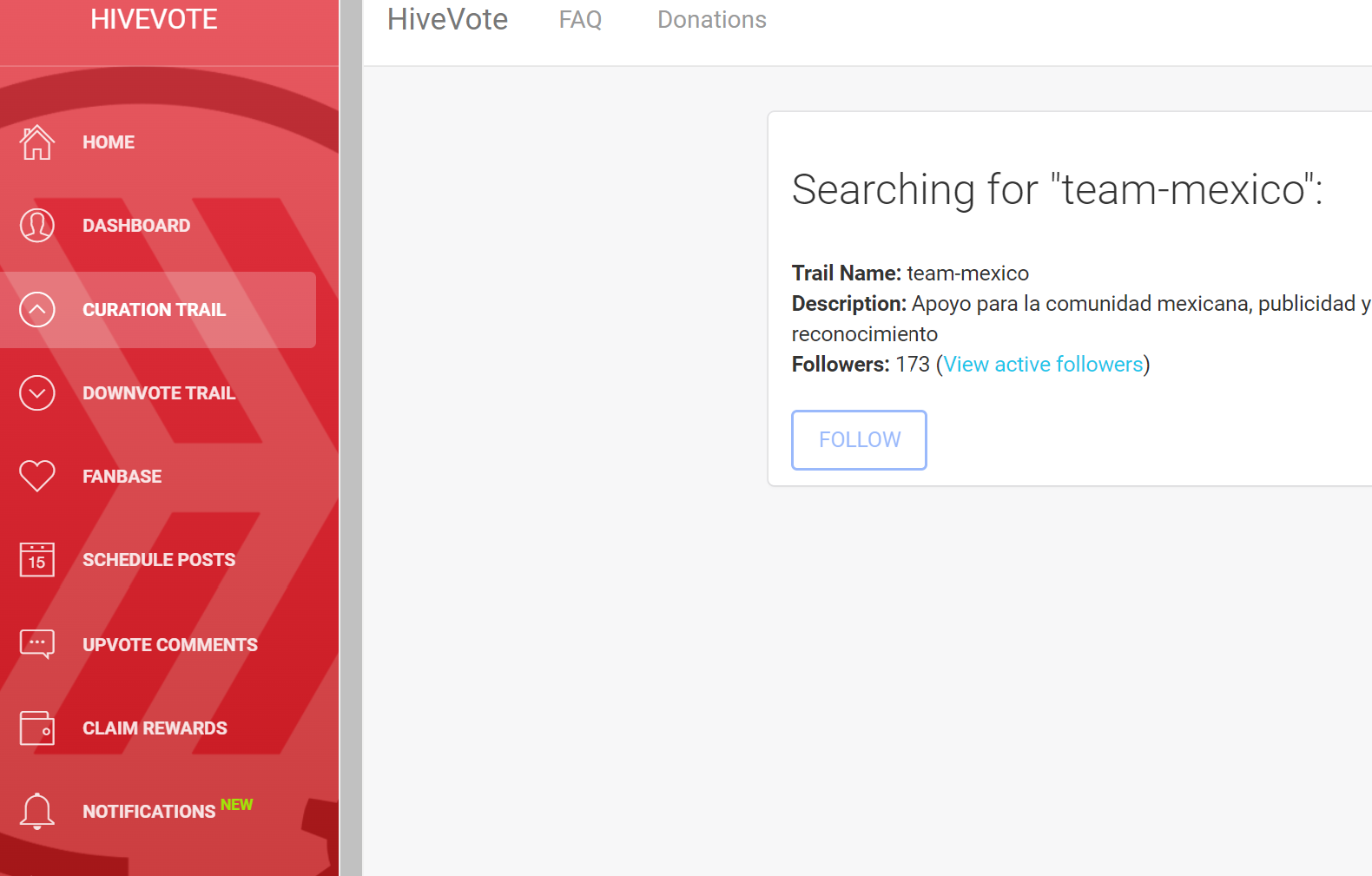Click the View active followers link
The image size is (1372, 876).
pyautogui.click(x=1043, y=365)
